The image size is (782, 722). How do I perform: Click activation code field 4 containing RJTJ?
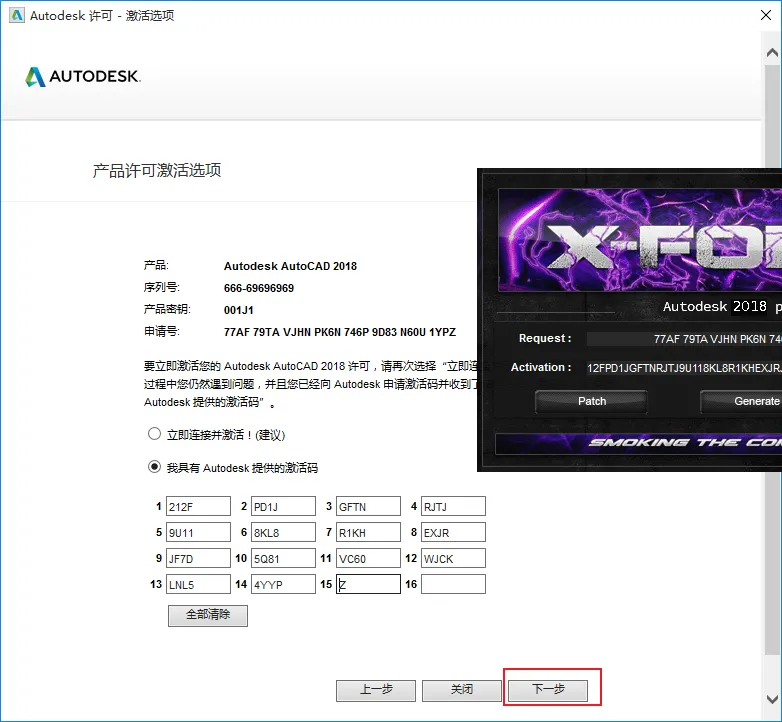pyautogui.click(x=453, y=506)
